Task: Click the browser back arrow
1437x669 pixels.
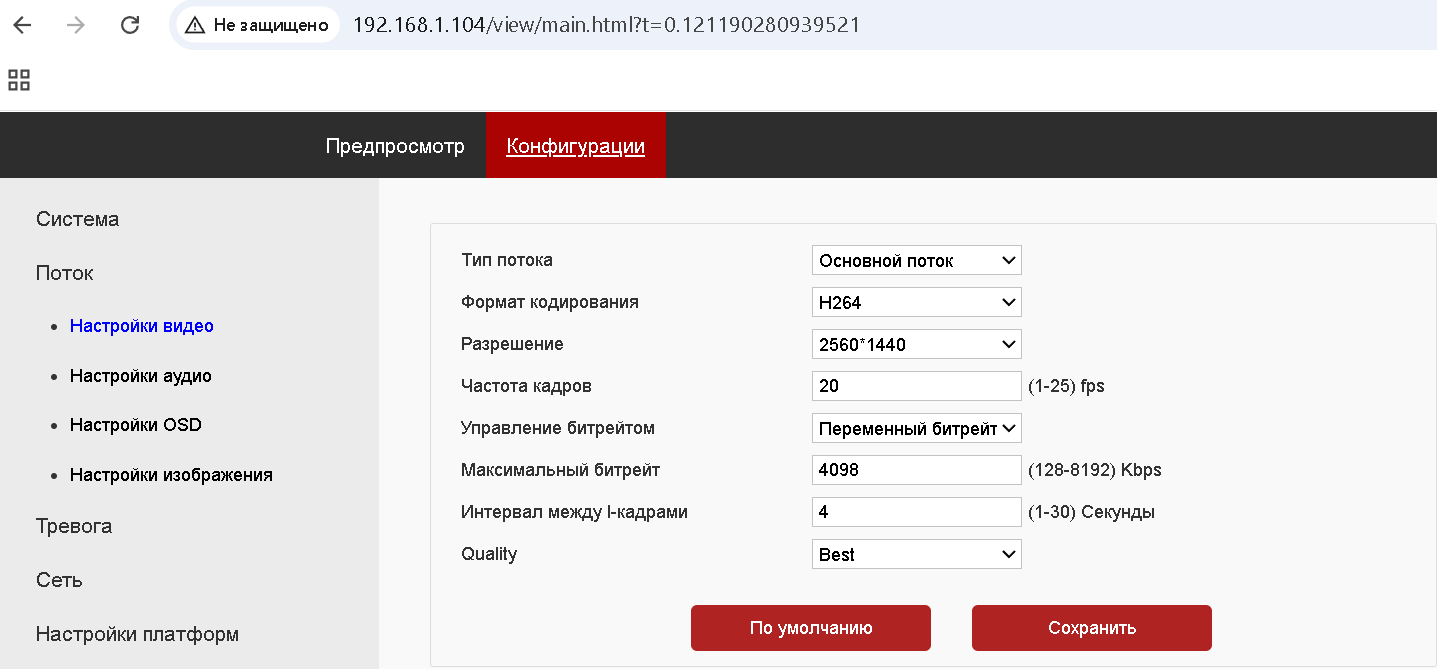Action: pos(22,25)
